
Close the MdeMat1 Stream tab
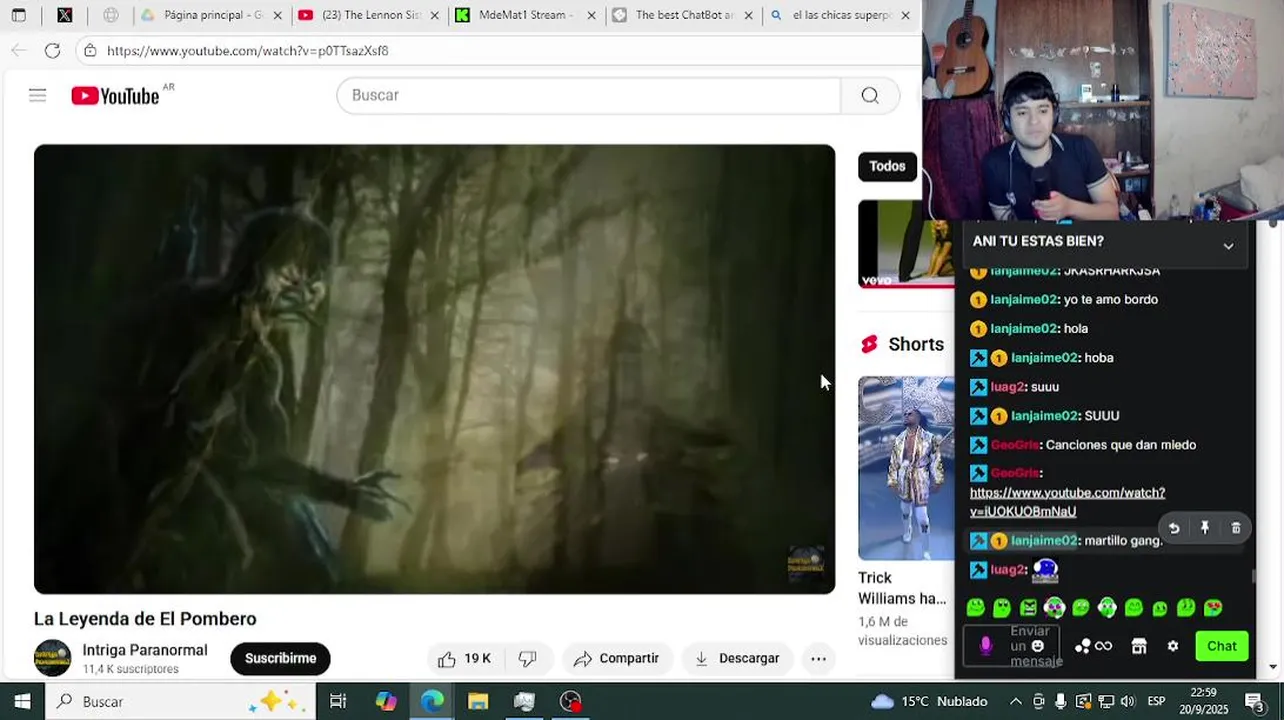click(591, 16)
